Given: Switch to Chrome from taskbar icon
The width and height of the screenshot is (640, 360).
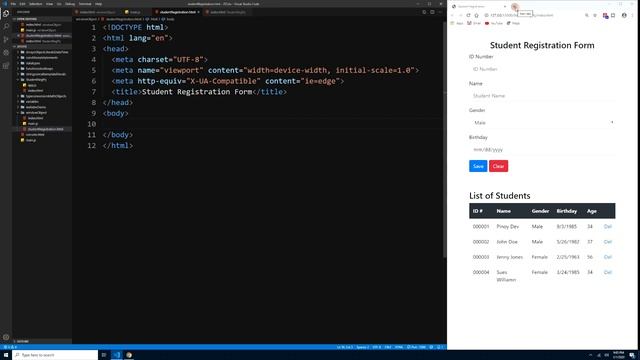Looking at the screenshot, I should point(129,355).
